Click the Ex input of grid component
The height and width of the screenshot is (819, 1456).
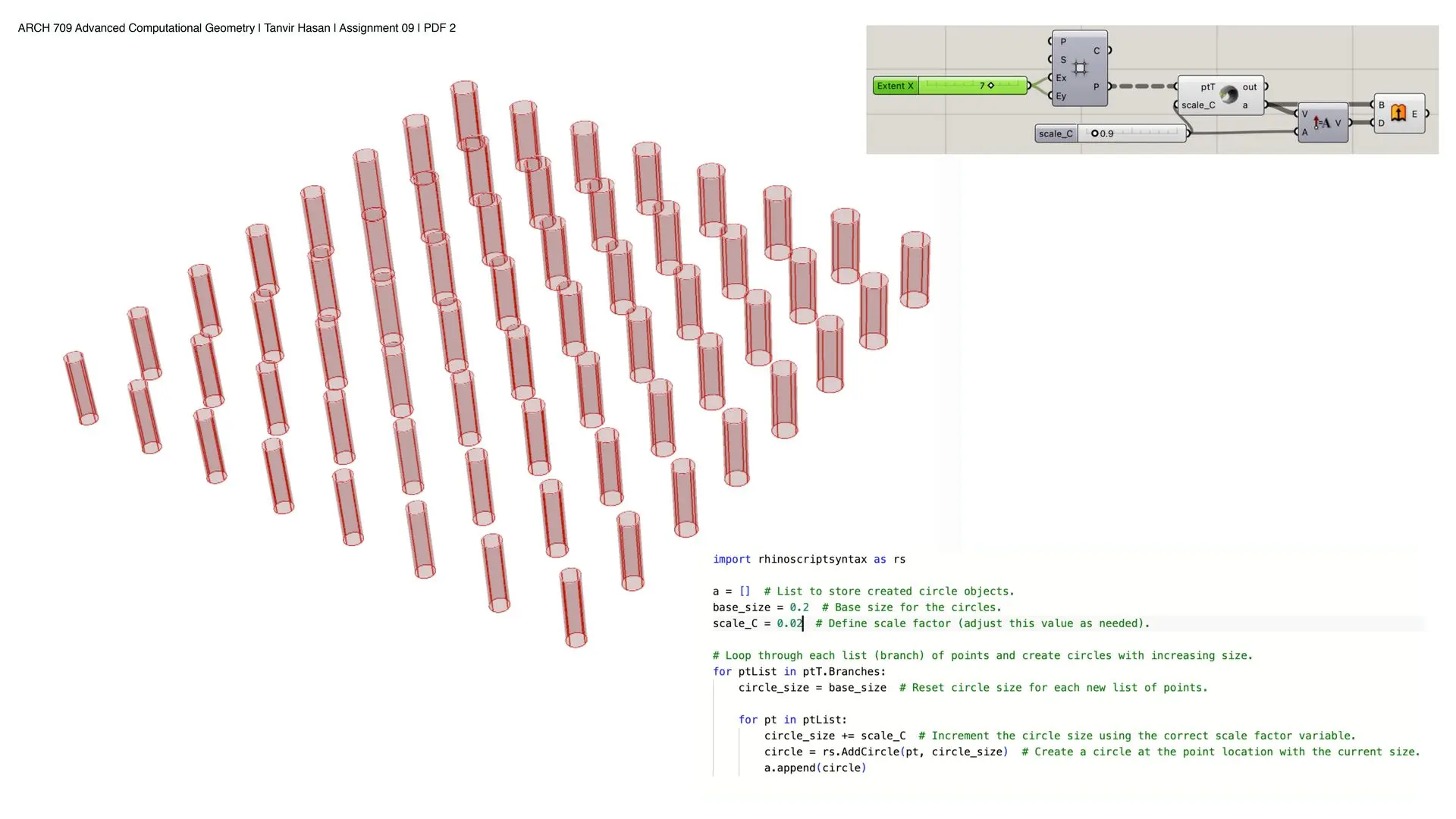(x=1061, y=78)
